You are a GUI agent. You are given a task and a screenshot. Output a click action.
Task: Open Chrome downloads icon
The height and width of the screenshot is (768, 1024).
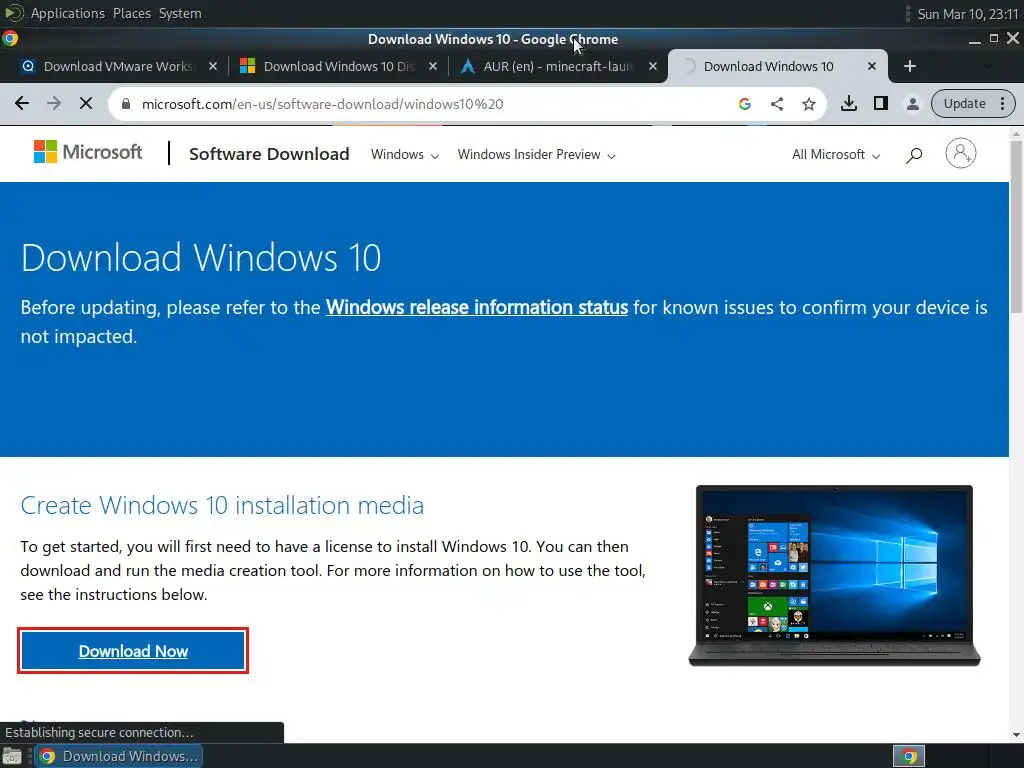click(848, 103)
